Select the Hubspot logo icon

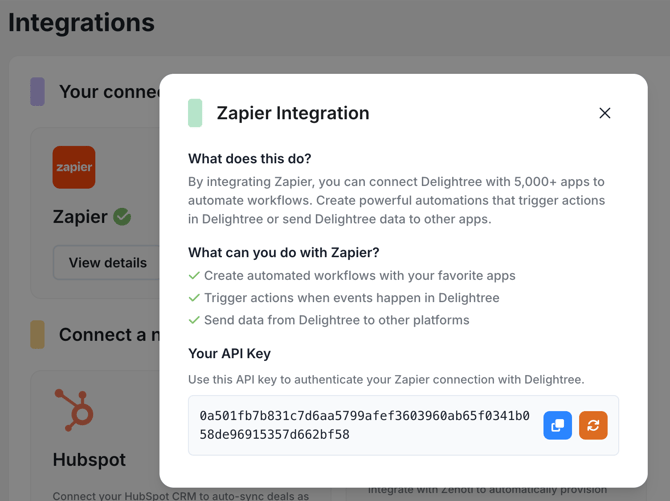(x=74, y=410)
